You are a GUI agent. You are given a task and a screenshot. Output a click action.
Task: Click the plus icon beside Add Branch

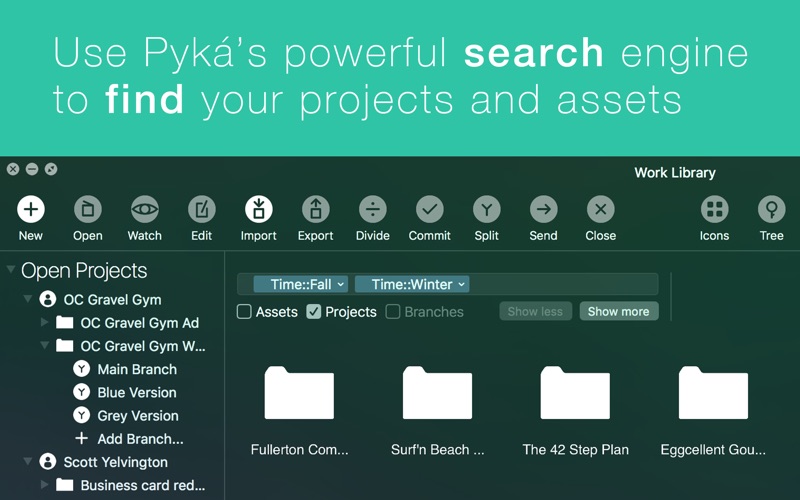point(82,438)
